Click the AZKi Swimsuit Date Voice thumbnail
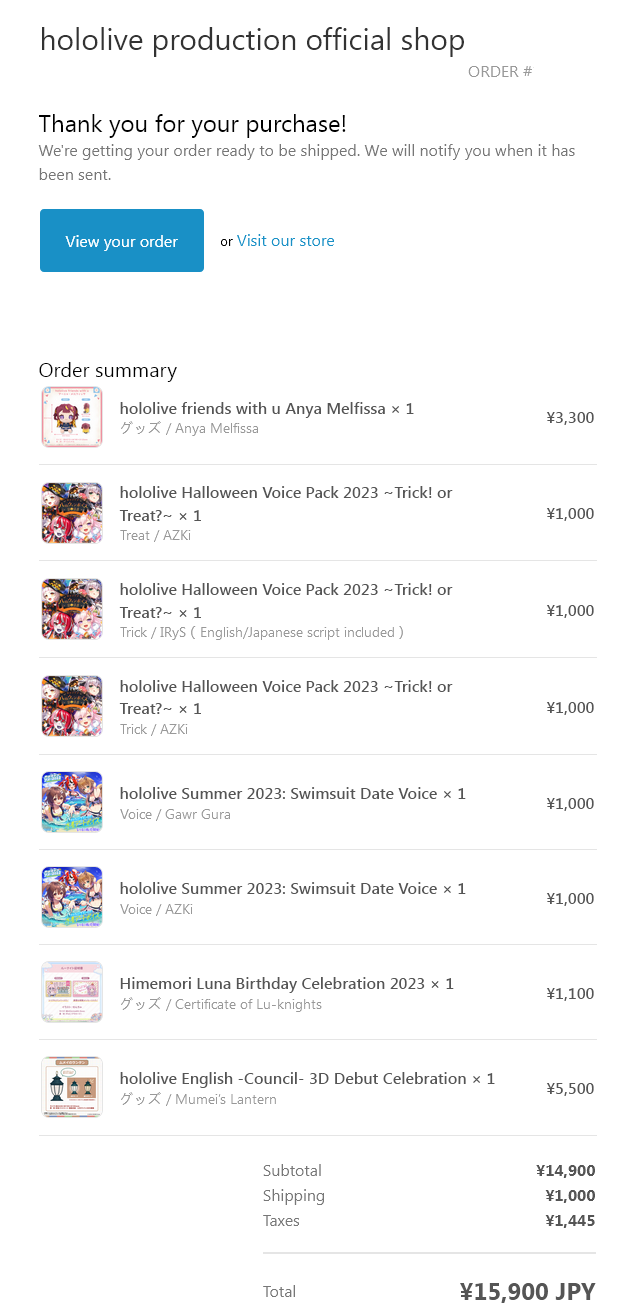628x1314 pixels. pyautogui.click(x=72, y=897)
